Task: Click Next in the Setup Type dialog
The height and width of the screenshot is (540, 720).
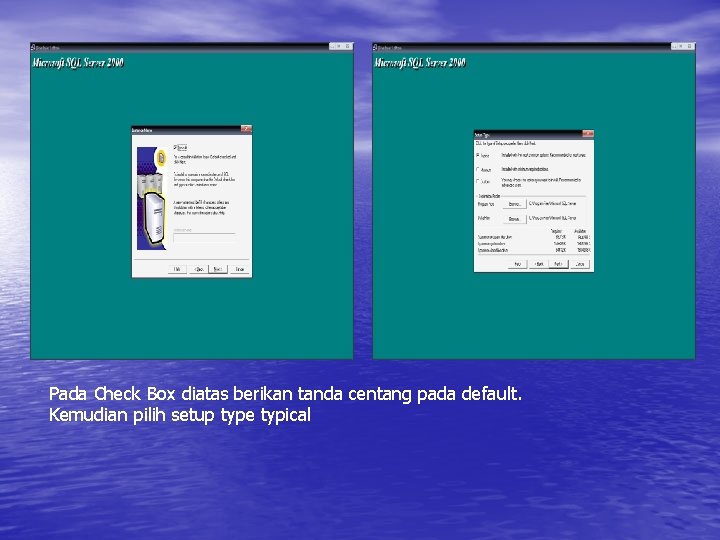Action: 558,264
